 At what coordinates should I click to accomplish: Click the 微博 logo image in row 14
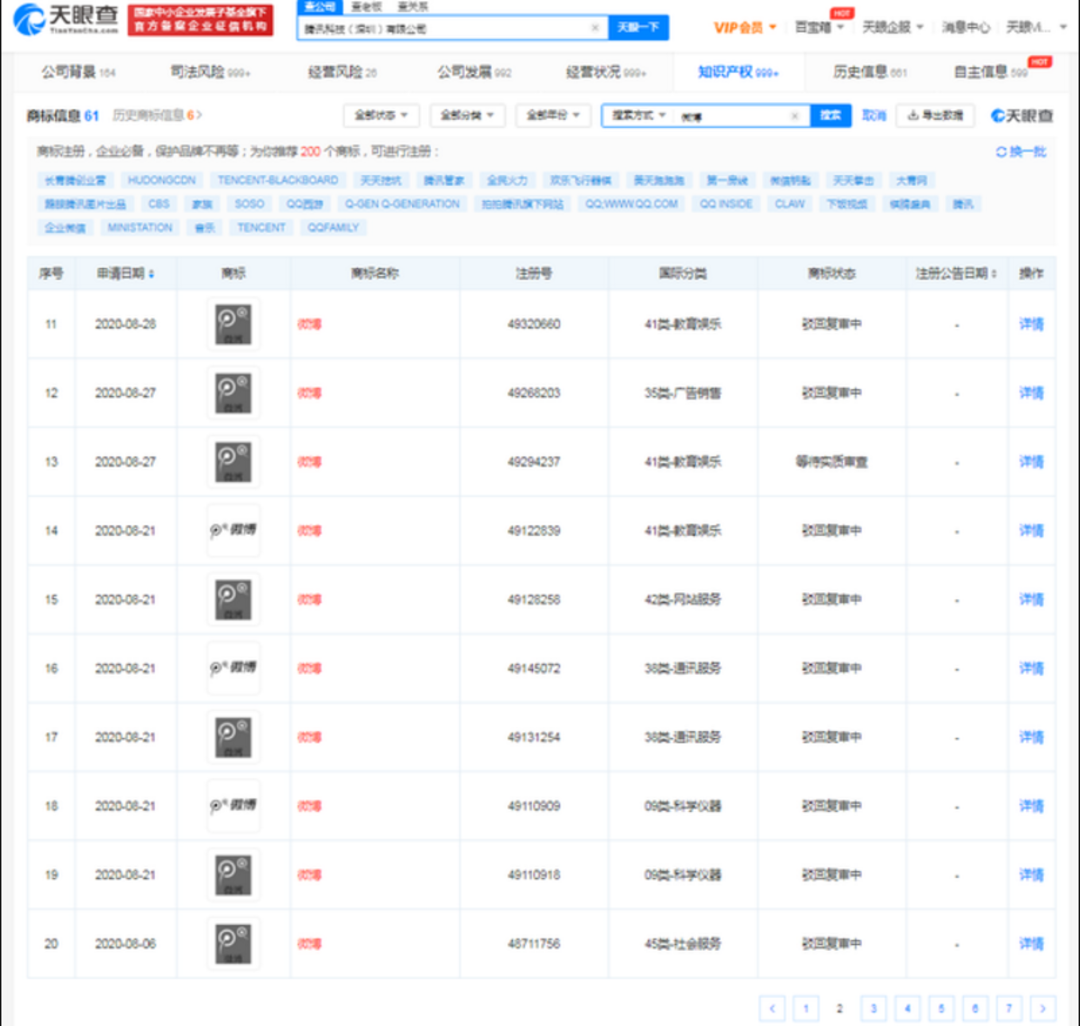[233, 530]
